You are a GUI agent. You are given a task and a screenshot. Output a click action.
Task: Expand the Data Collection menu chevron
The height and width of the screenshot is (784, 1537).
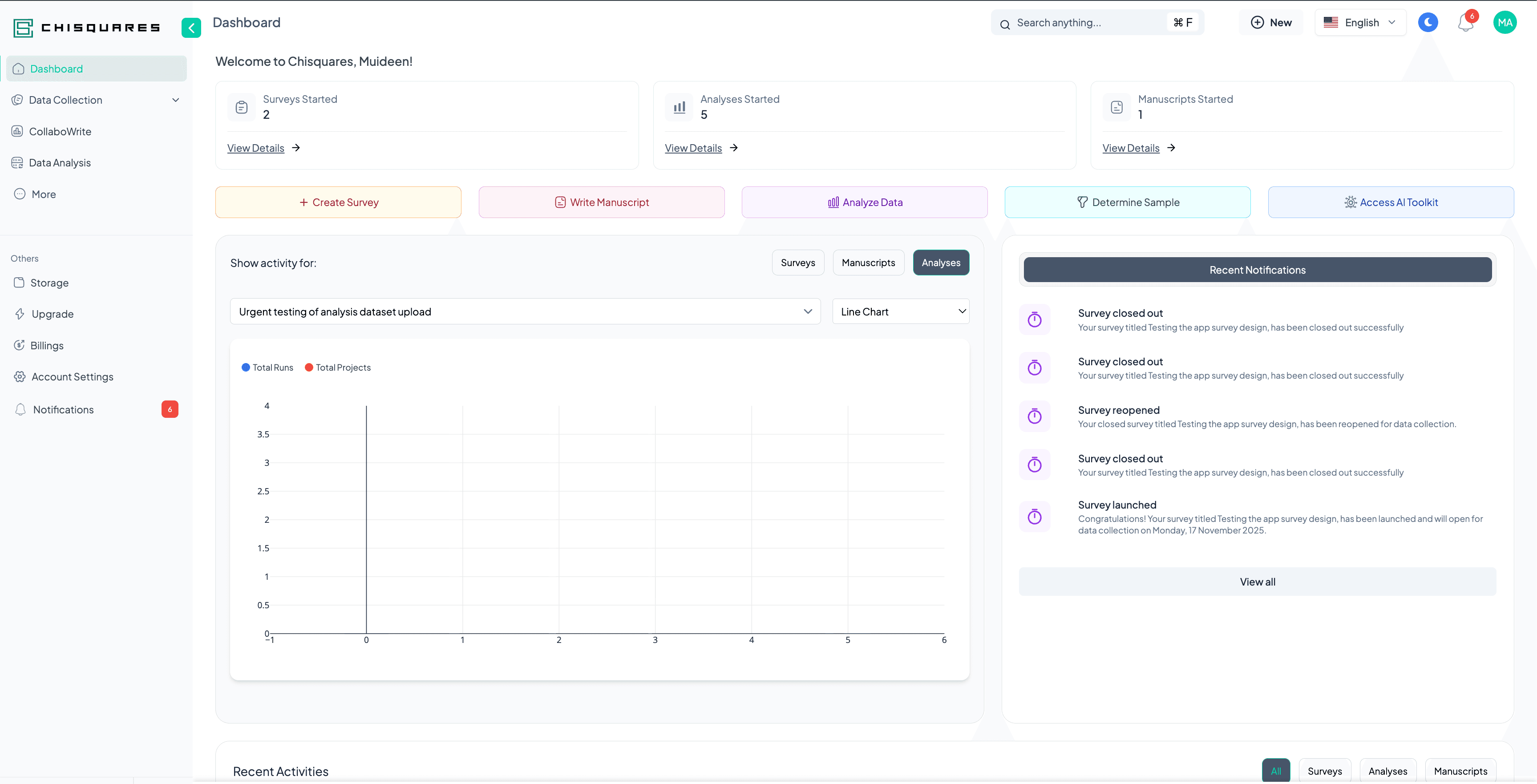pyautogui.click(x=175, y=100)
